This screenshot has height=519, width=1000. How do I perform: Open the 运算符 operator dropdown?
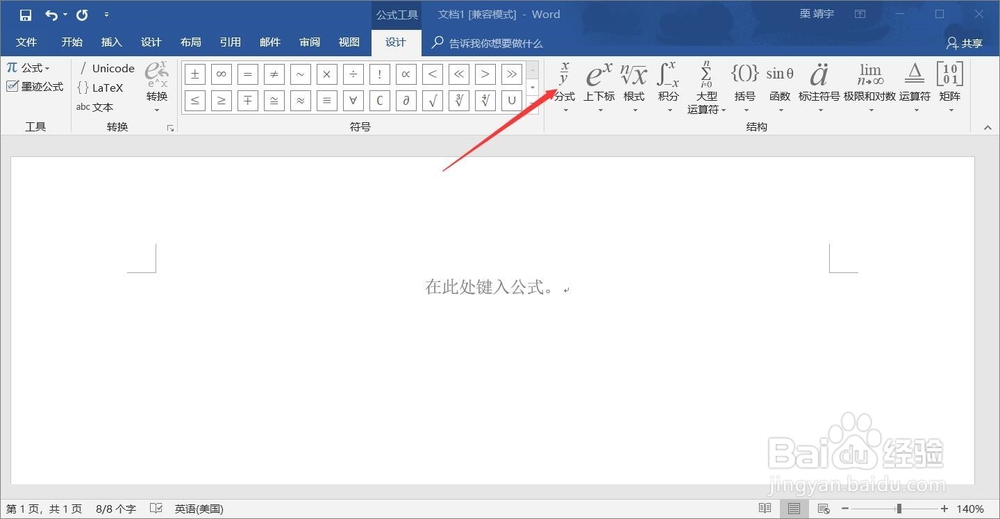pyautogui.click(x=915, y=87)
